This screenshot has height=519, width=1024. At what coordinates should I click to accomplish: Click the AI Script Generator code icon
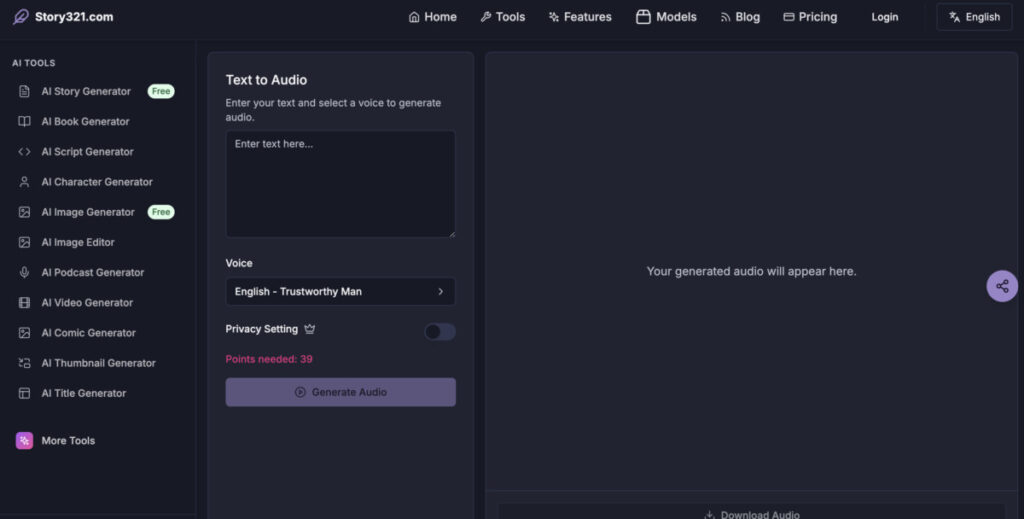click(24, 151)
